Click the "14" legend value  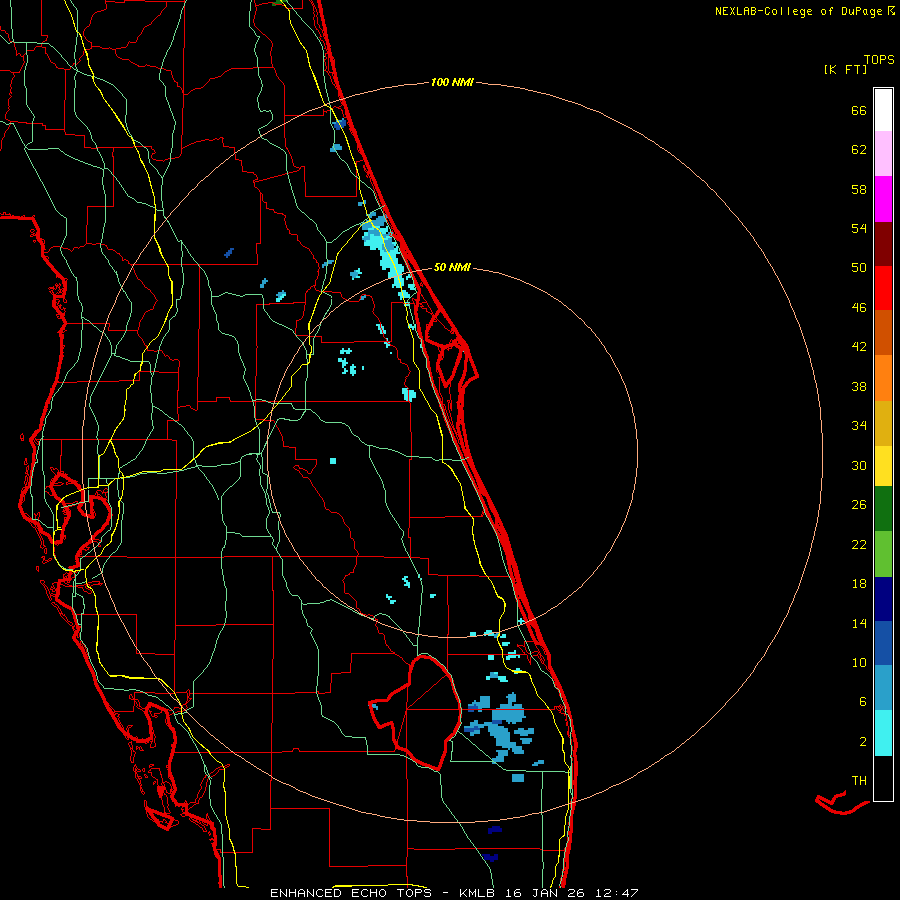pyautogui.click(x=859, y=623)
